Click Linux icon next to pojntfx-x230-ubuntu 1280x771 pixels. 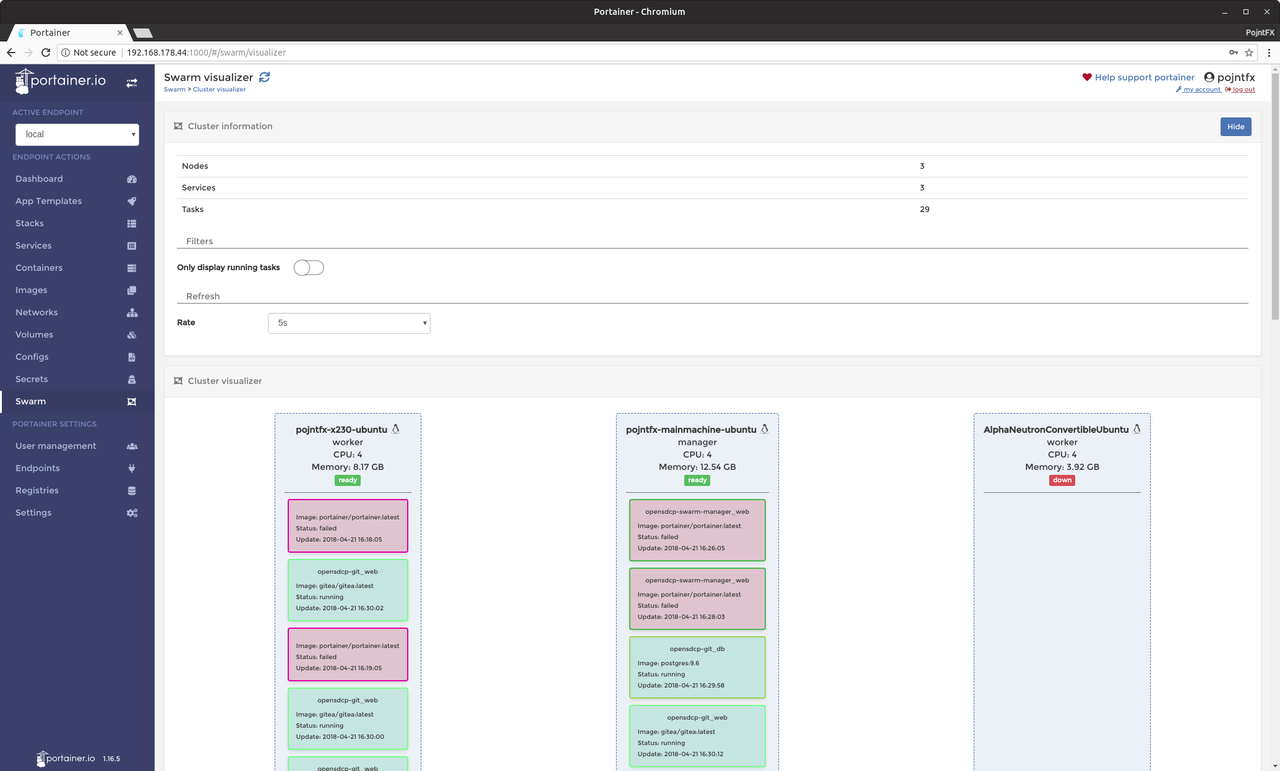click(395, 429)
